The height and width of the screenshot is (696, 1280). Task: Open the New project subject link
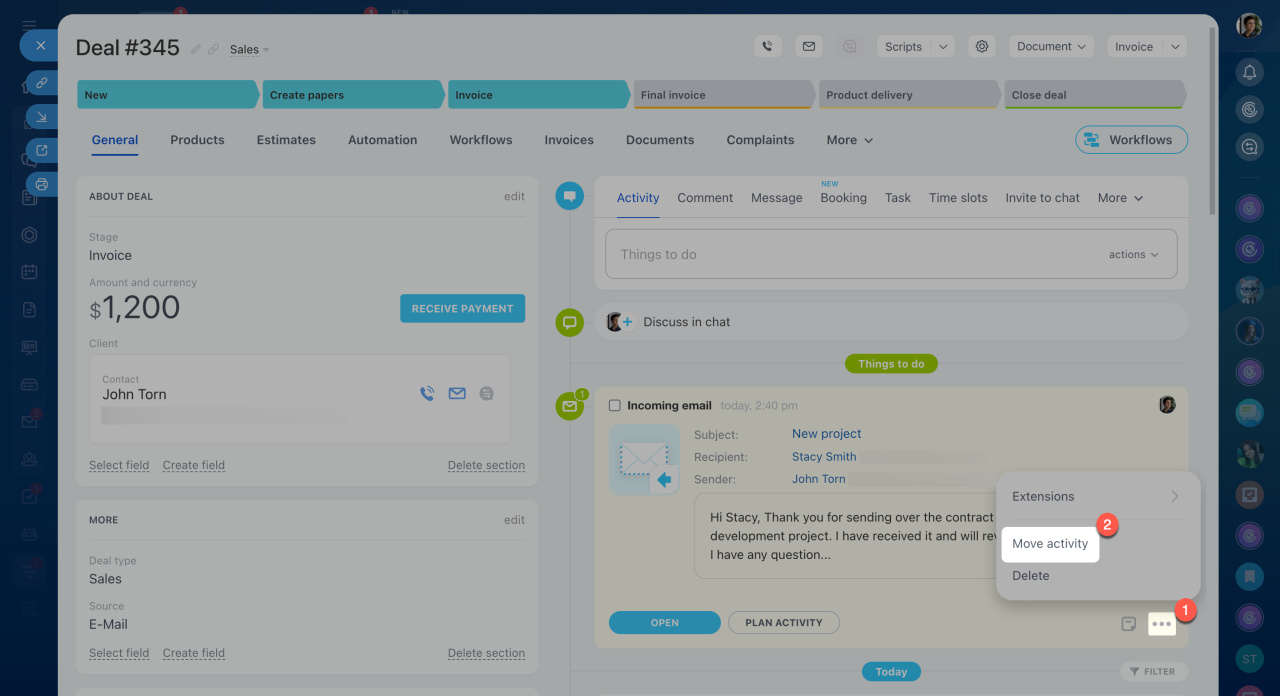[826, 434]
